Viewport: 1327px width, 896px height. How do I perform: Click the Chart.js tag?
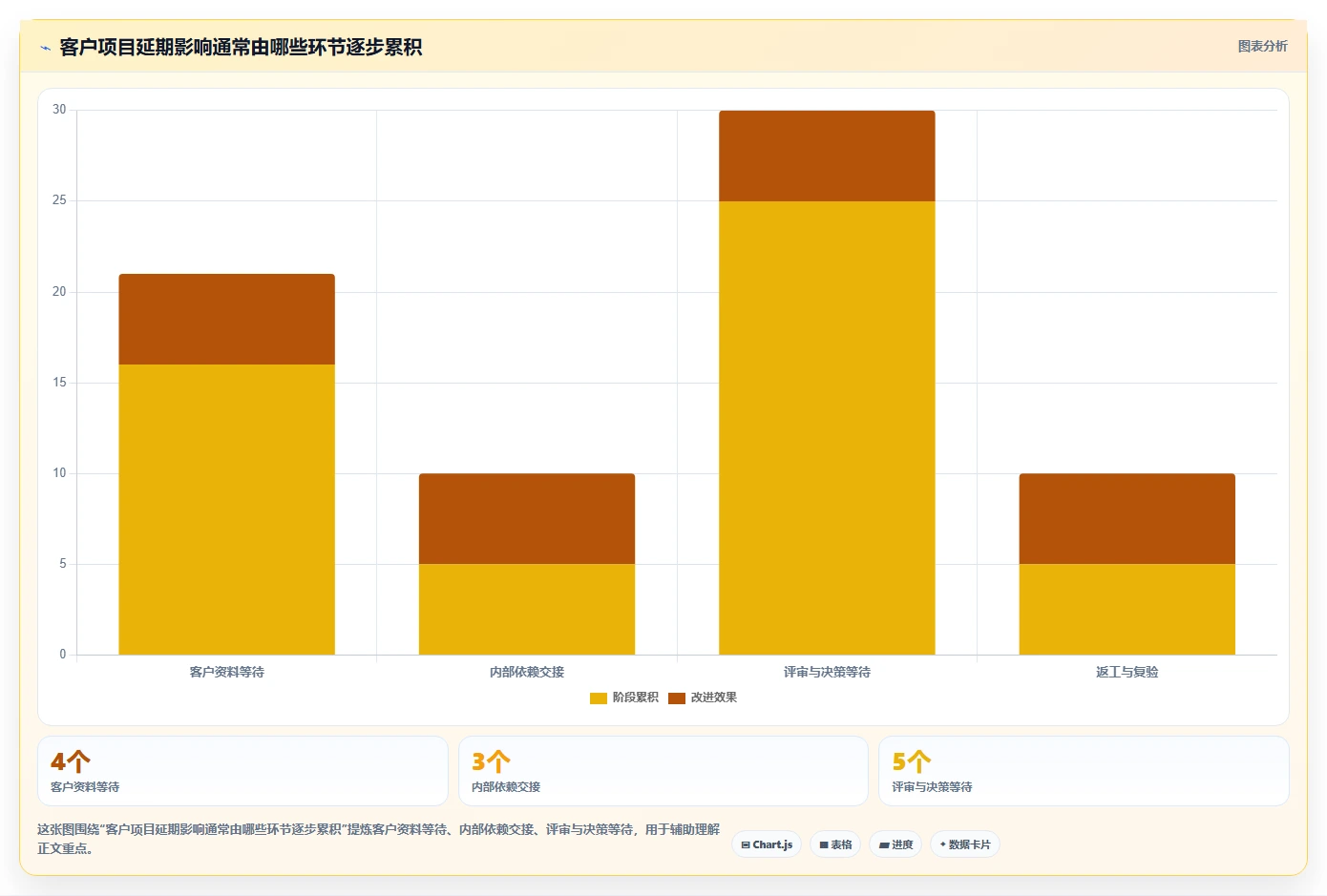pyautogui.click(x=767, y=844)
